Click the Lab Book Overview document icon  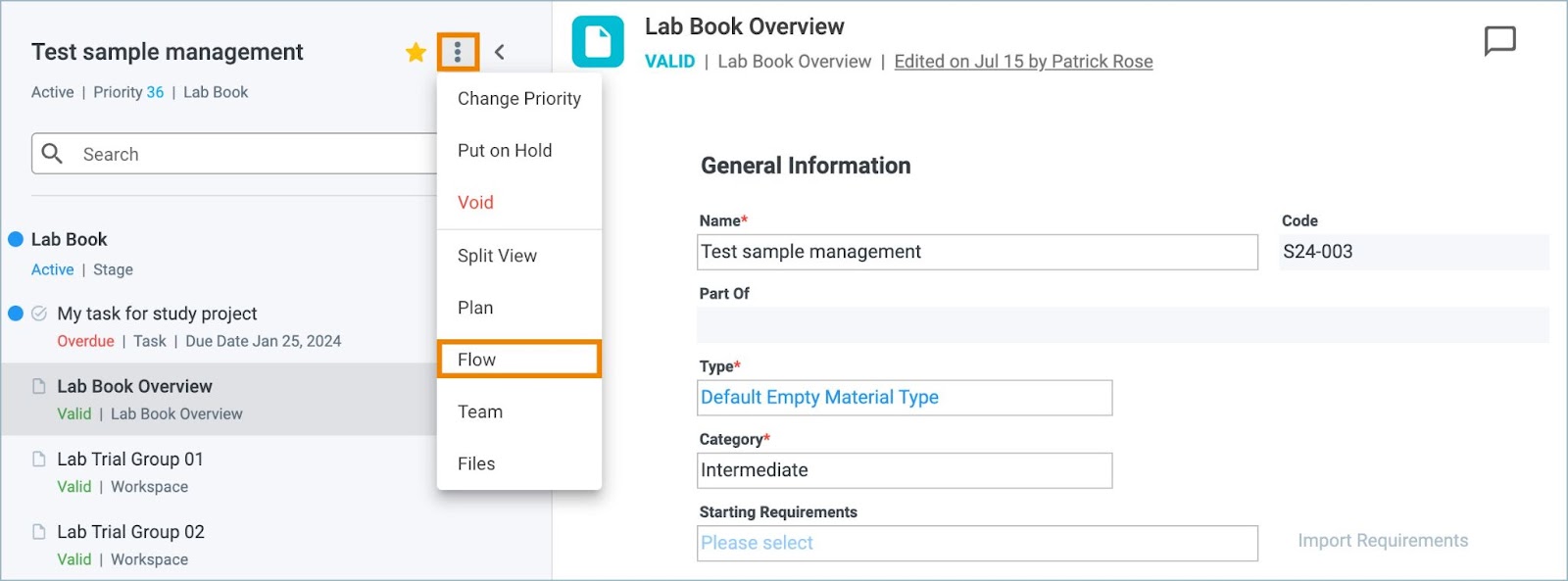(x=598, y=42)
